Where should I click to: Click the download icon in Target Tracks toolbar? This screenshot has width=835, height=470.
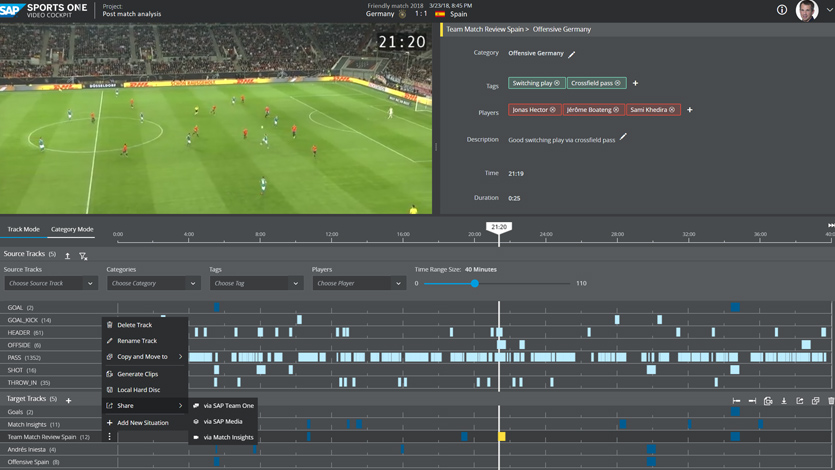click(784, 401)
